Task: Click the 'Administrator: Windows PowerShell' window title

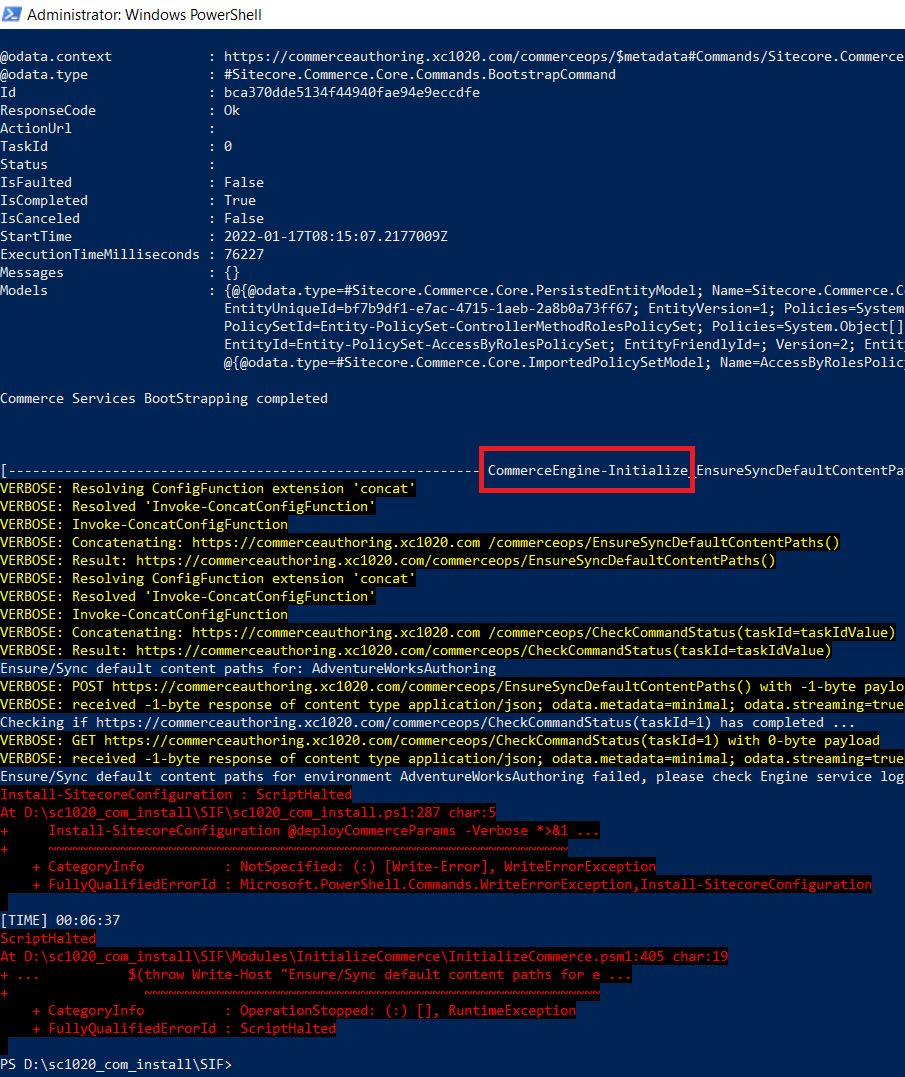Action: 145,15
